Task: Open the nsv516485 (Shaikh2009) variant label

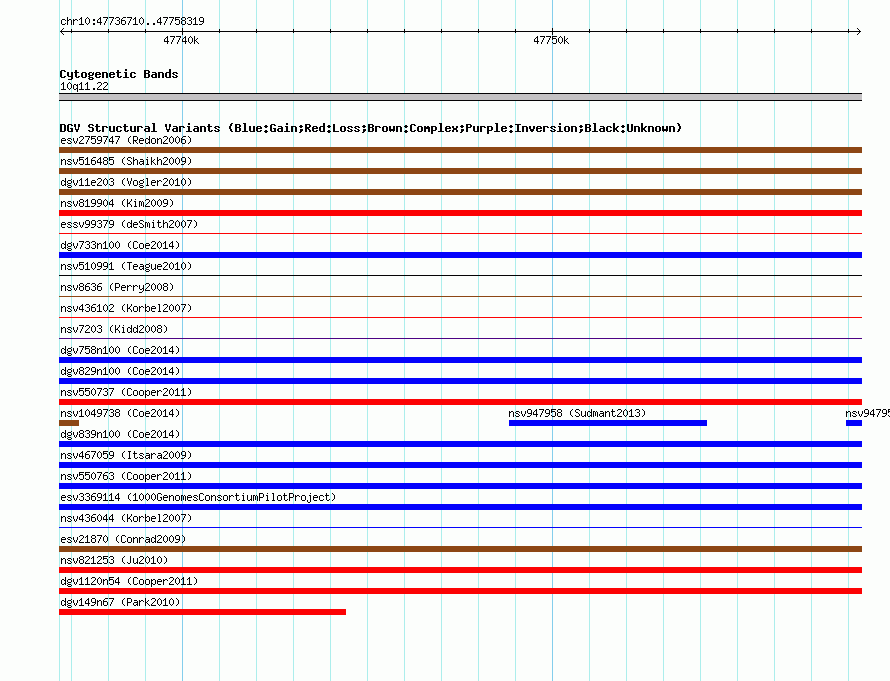Action: (126, 161)
